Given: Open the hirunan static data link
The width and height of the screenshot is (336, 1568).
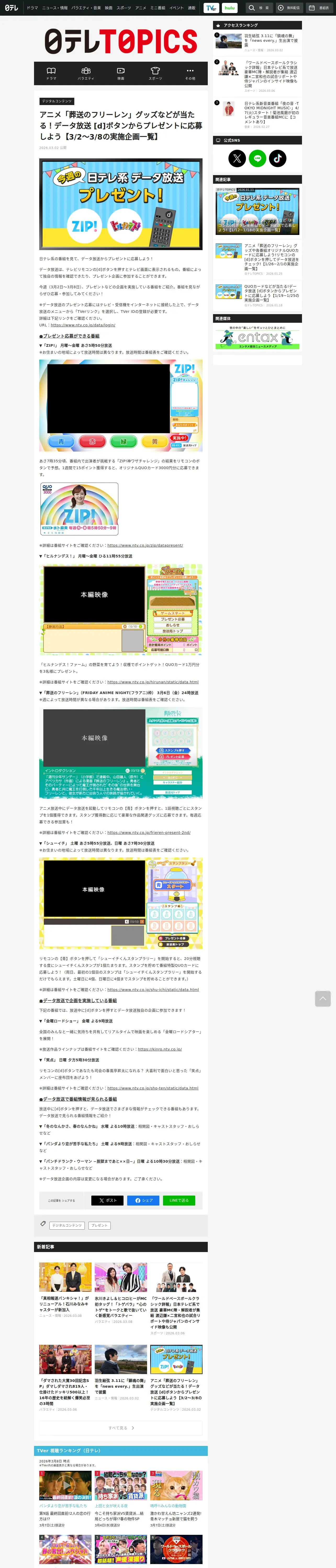Looking at the screenshot, I should pos(153,682).
